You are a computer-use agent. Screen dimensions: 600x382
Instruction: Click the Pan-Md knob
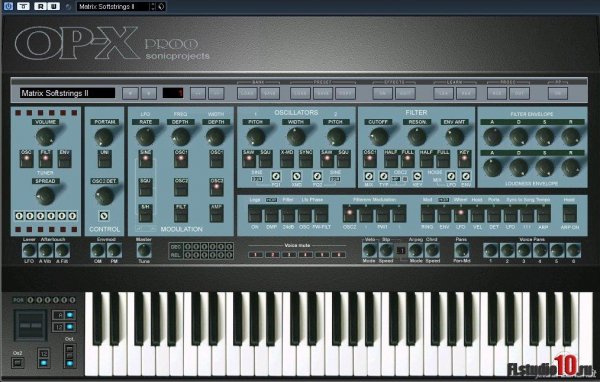coord(461,250)
